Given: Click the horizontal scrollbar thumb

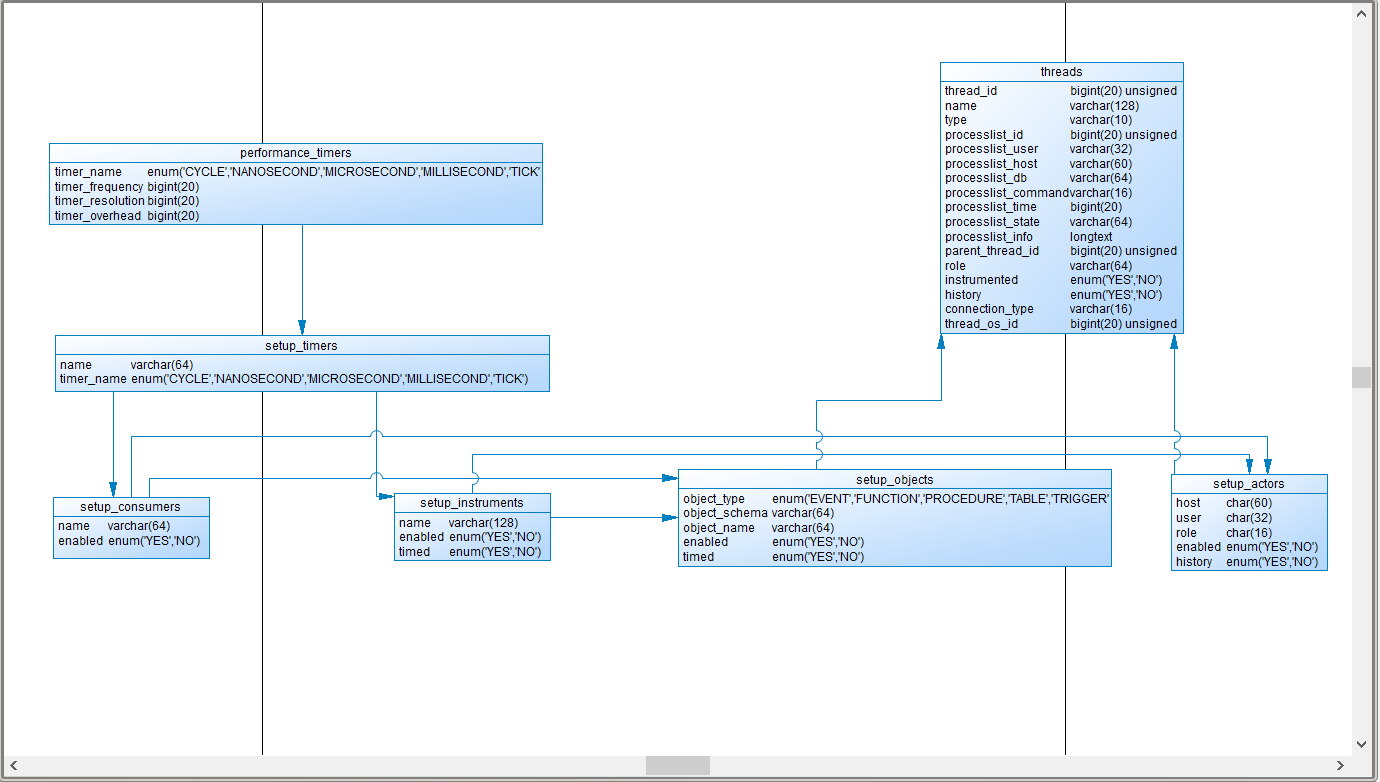Looking at the screenshot, I should [x=677, y=765].
